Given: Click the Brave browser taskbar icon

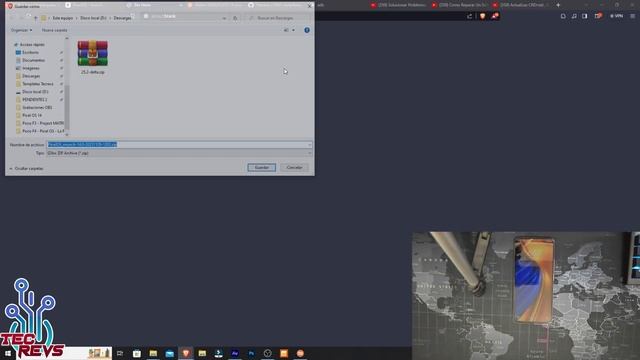Looking at the screenshot, I should (x=186, y=353).
